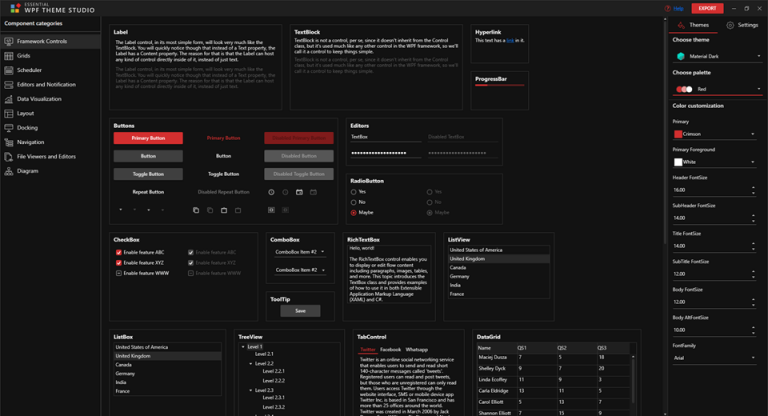Select the Data Visualization chart icon
The width and height of the screenshot is (768, 416).
pyautogui.click(x=8, y=99)
